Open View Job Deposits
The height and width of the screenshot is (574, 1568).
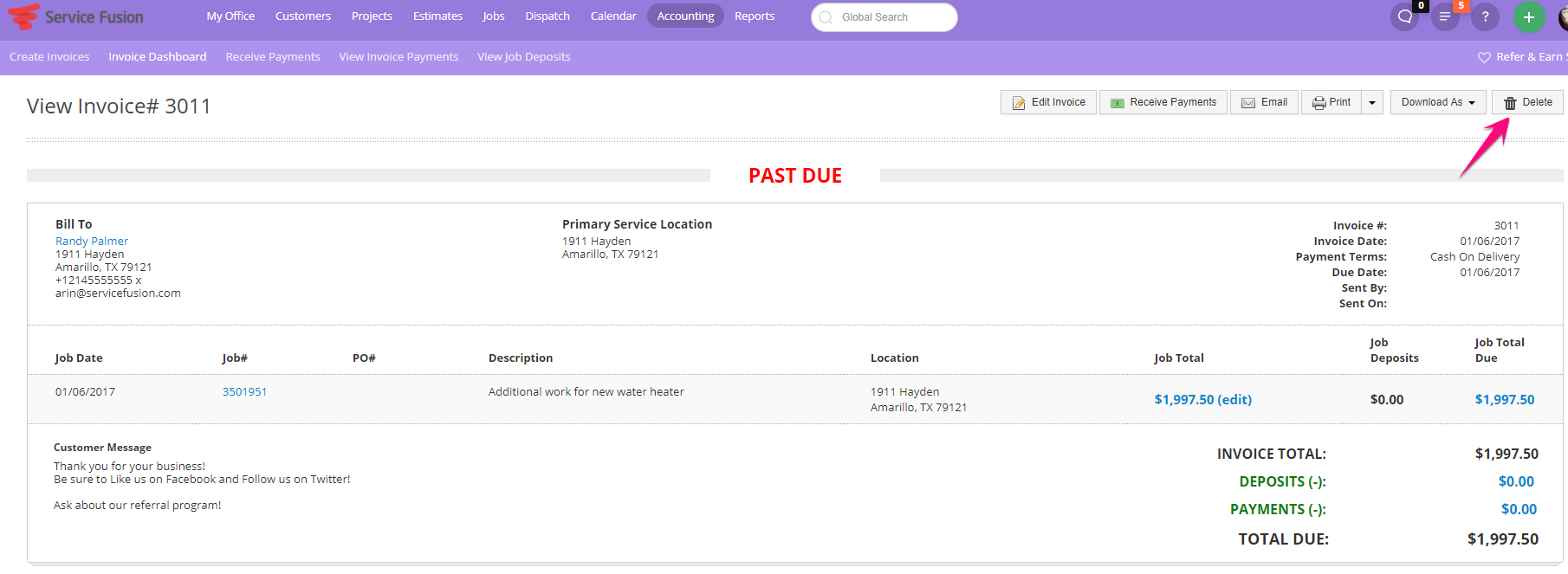[524, 56]
